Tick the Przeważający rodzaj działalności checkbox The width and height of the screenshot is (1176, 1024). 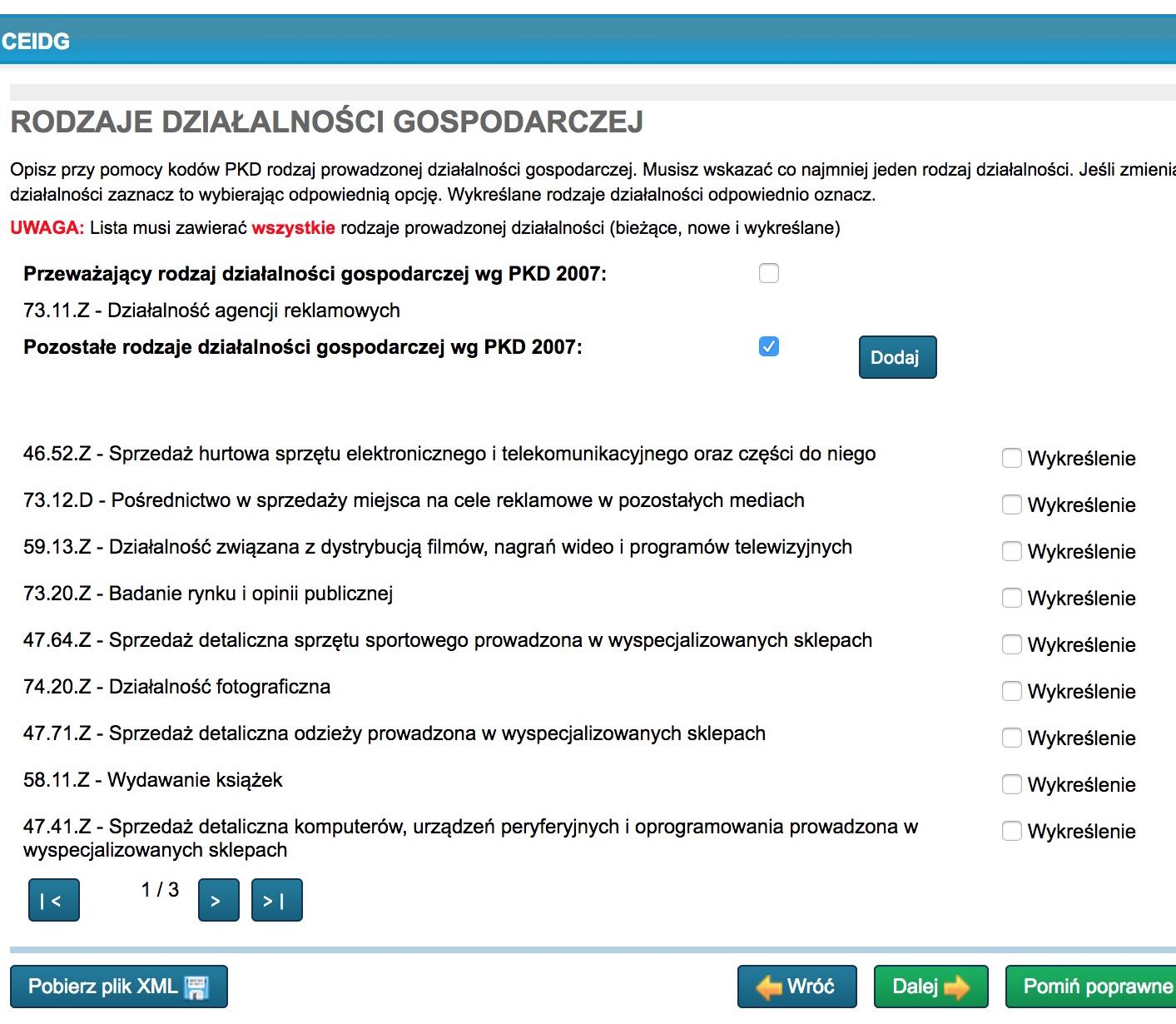coord(769,273)
